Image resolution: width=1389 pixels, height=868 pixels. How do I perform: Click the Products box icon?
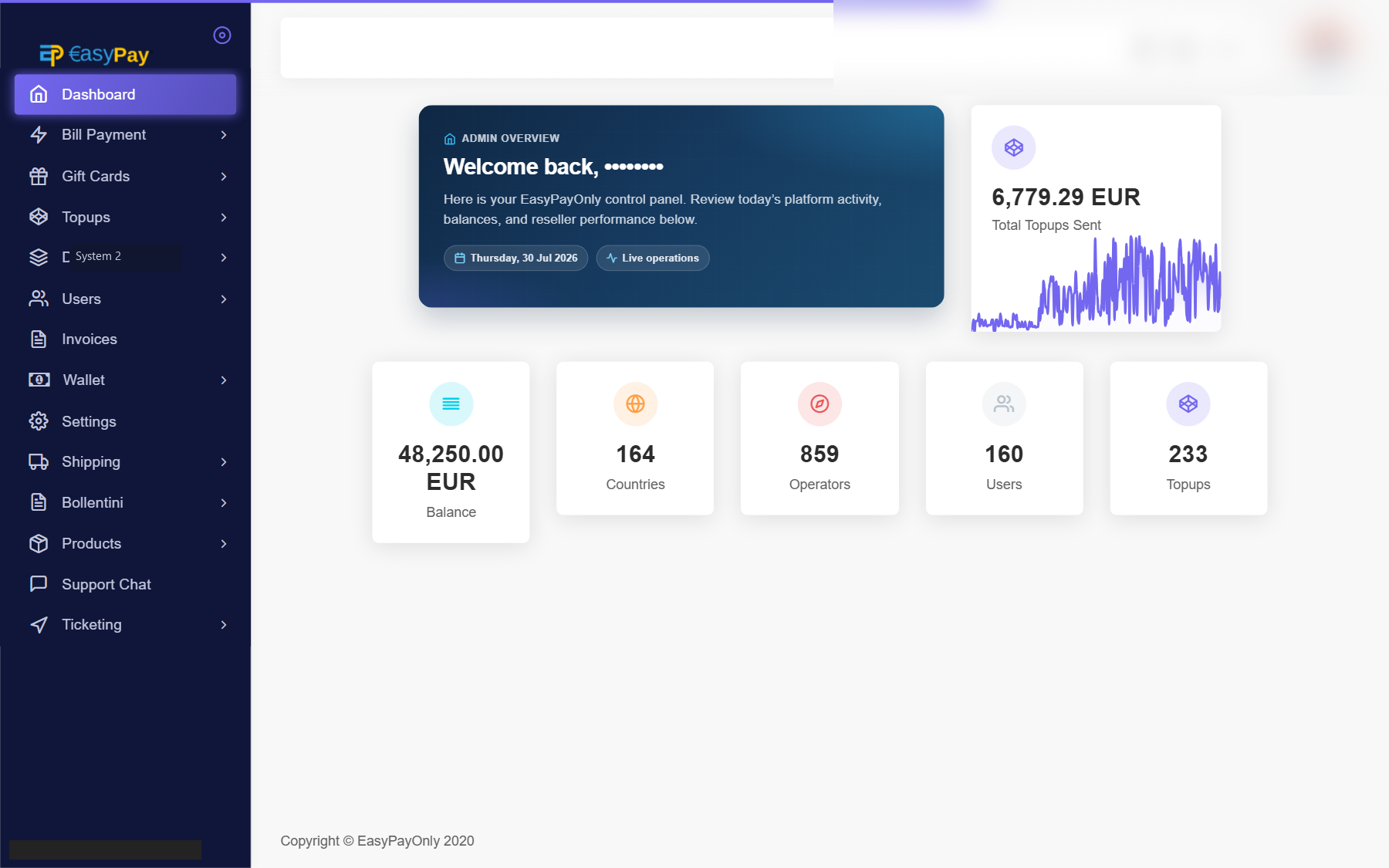click(39, 543)
